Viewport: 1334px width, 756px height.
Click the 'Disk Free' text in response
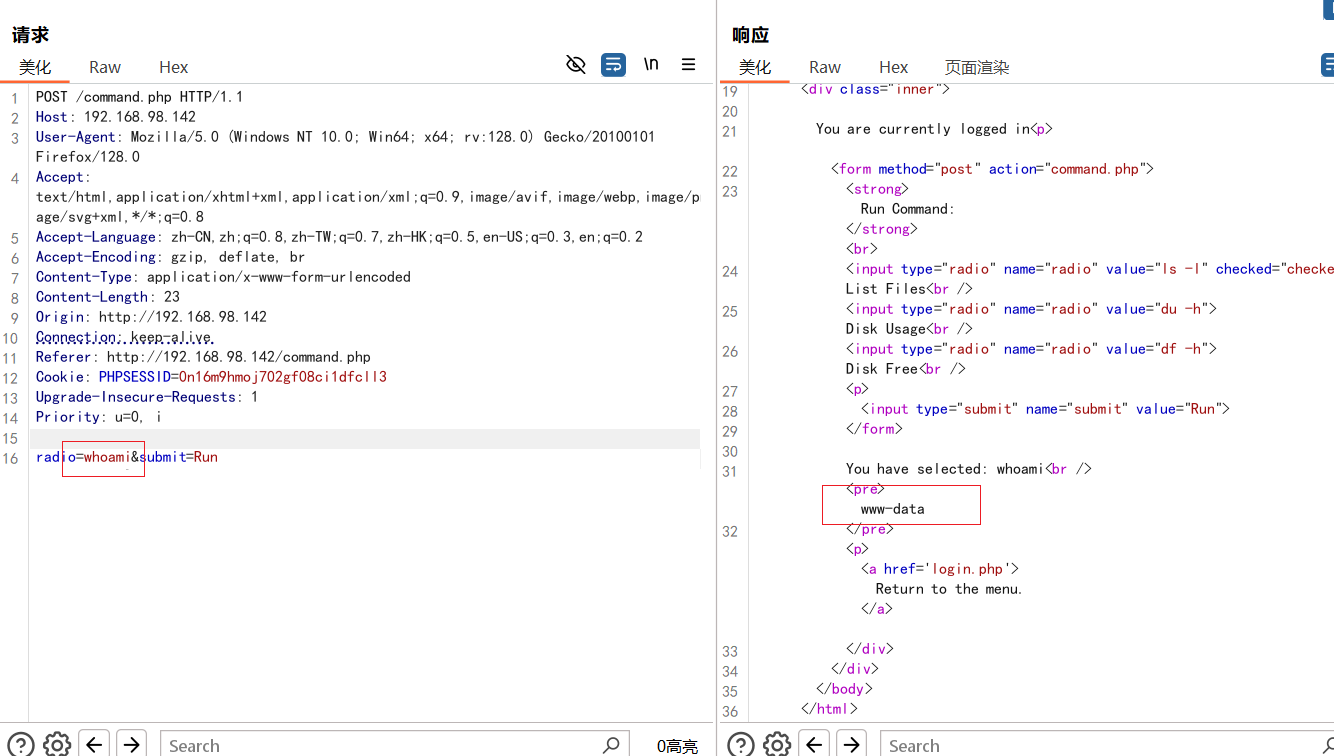882,369
